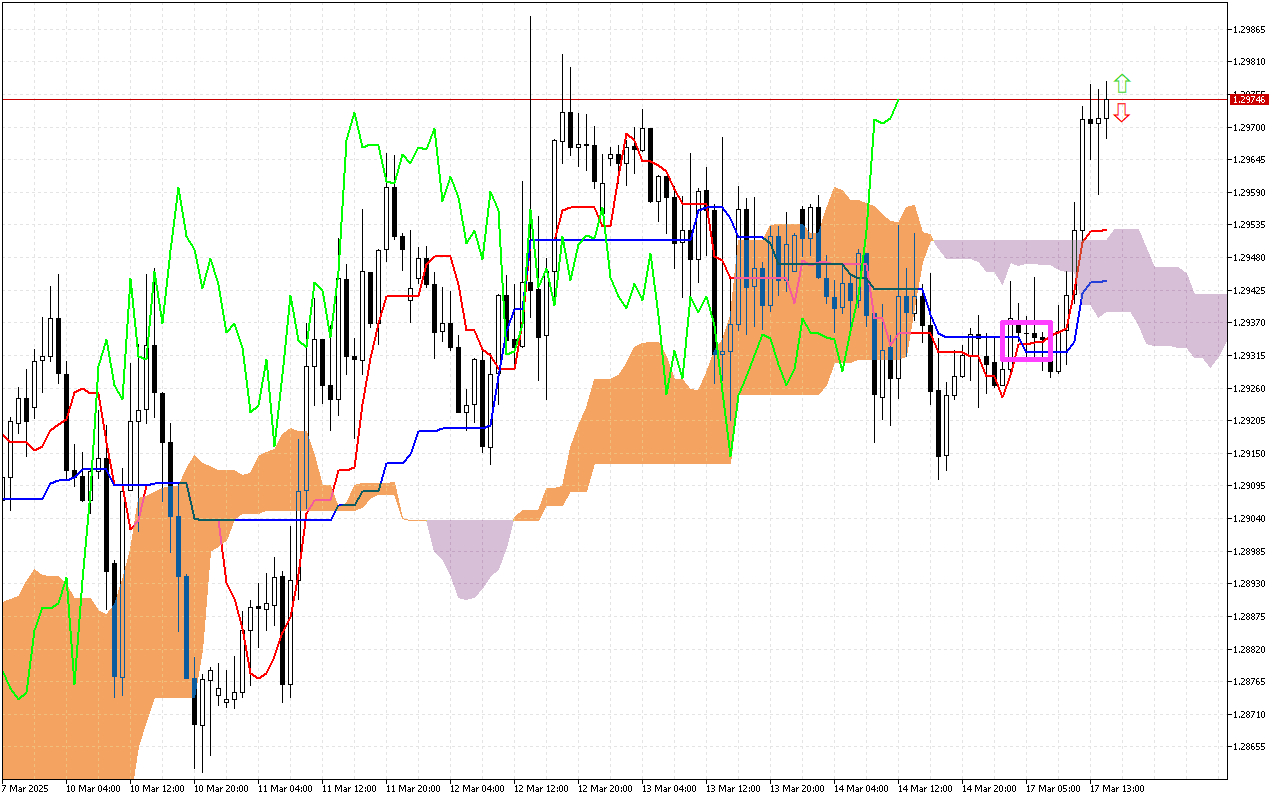Image resolution: width=1280 pixels, height=800 pixels.
Task: Click the 1.29370 price axis label
Action: 1249,323
